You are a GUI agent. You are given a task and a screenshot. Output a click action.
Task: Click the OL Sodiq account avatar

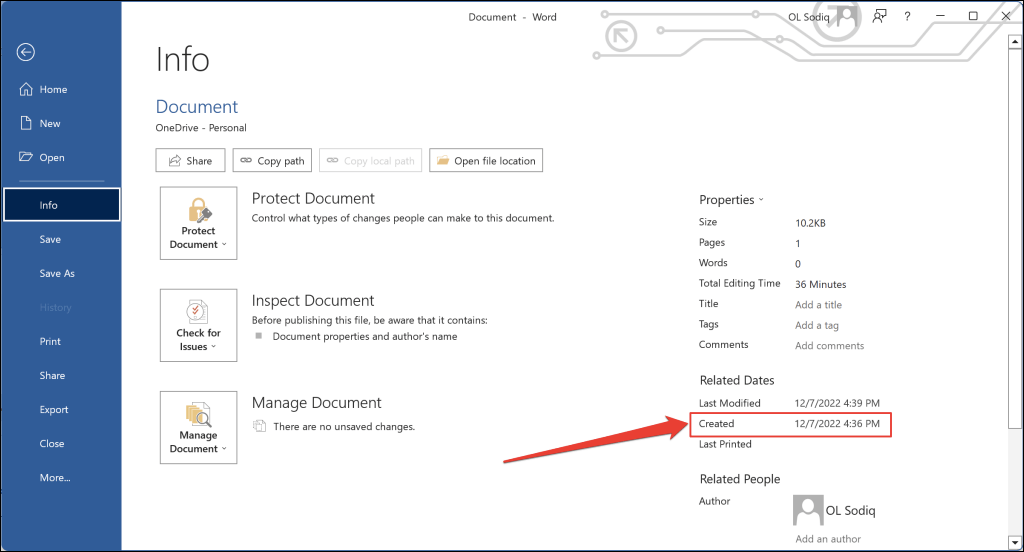pos(847,16)
